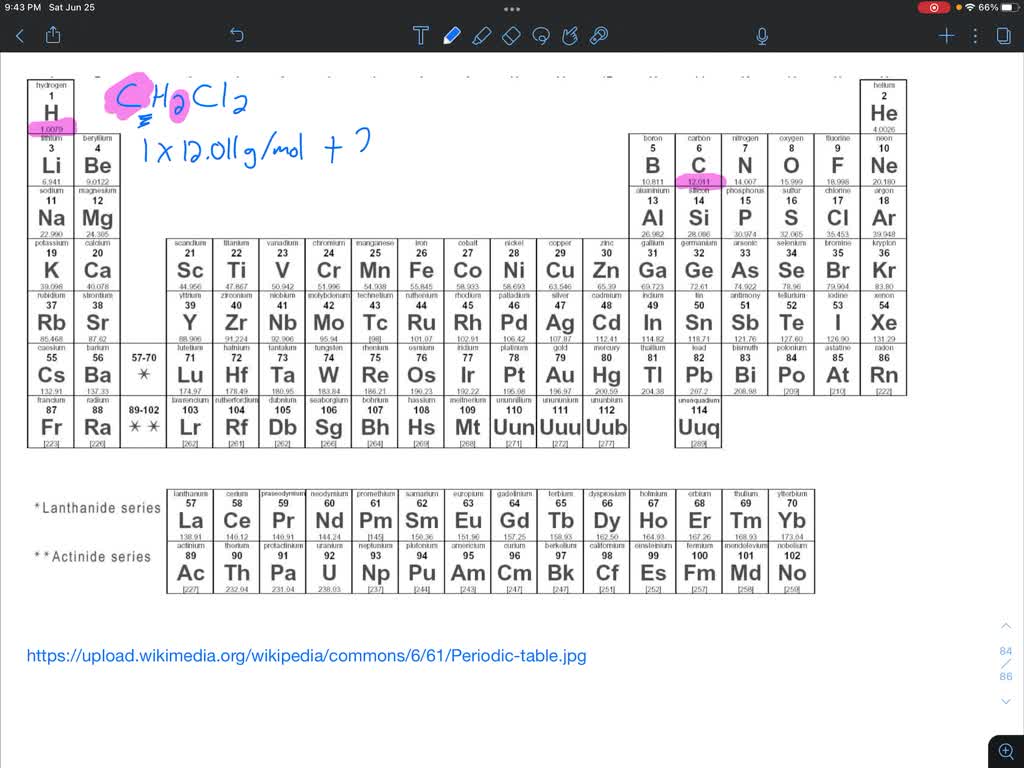The width and height of the screenshot is (1024, 768).
Task: Open the share export menu
Action: (x=53, y=36)
